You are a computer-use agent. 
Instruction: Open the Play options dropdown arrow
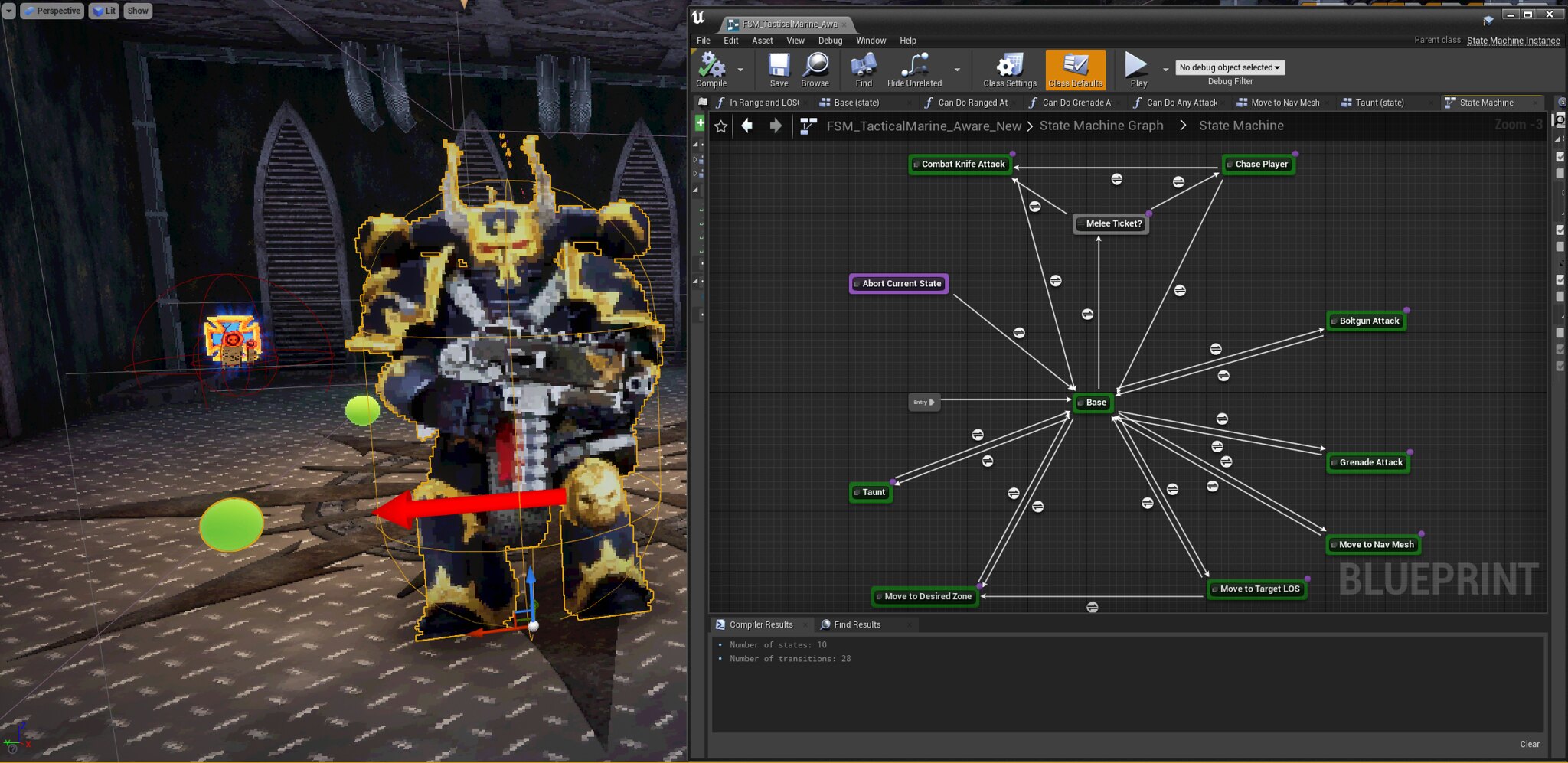coord(1165,70)
